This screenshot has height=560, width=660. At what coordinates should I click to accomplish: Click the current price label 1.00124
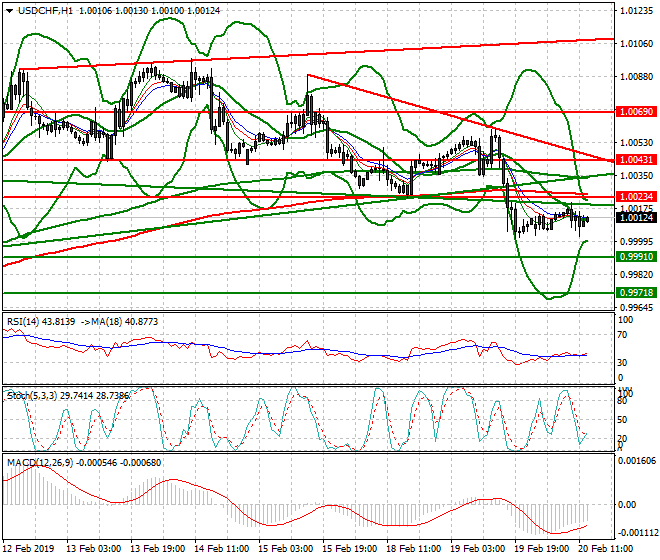click(636, 218)
